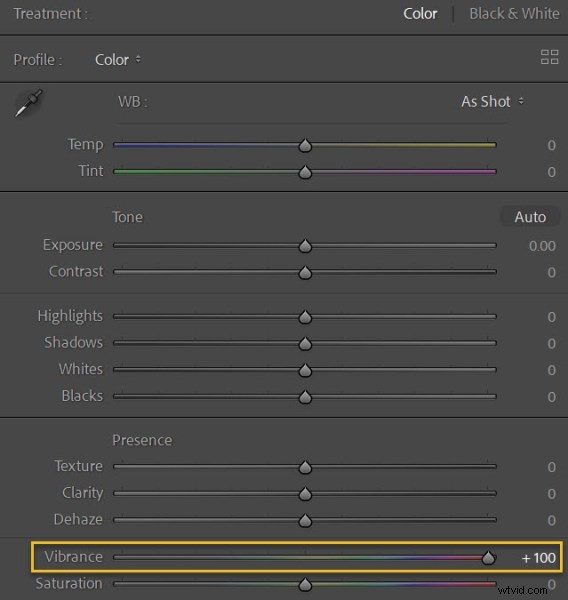568x600 pixels.
Task: Click the Saturation slider handle
Action: [305, 584]
